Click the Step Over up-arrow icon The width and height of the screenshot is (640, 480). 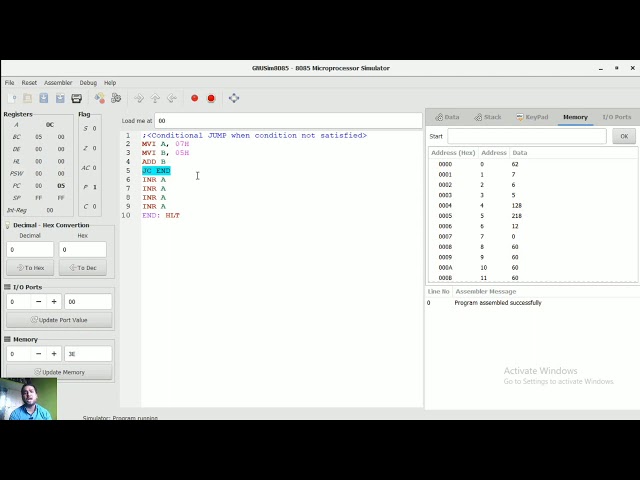coord(155,98)
